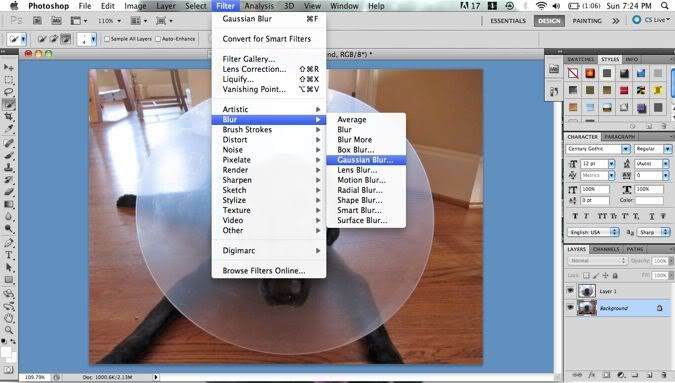This screenshot has width=675, height=383.
Task: Select the Hand tool
Action: click(x=9, y=318)
